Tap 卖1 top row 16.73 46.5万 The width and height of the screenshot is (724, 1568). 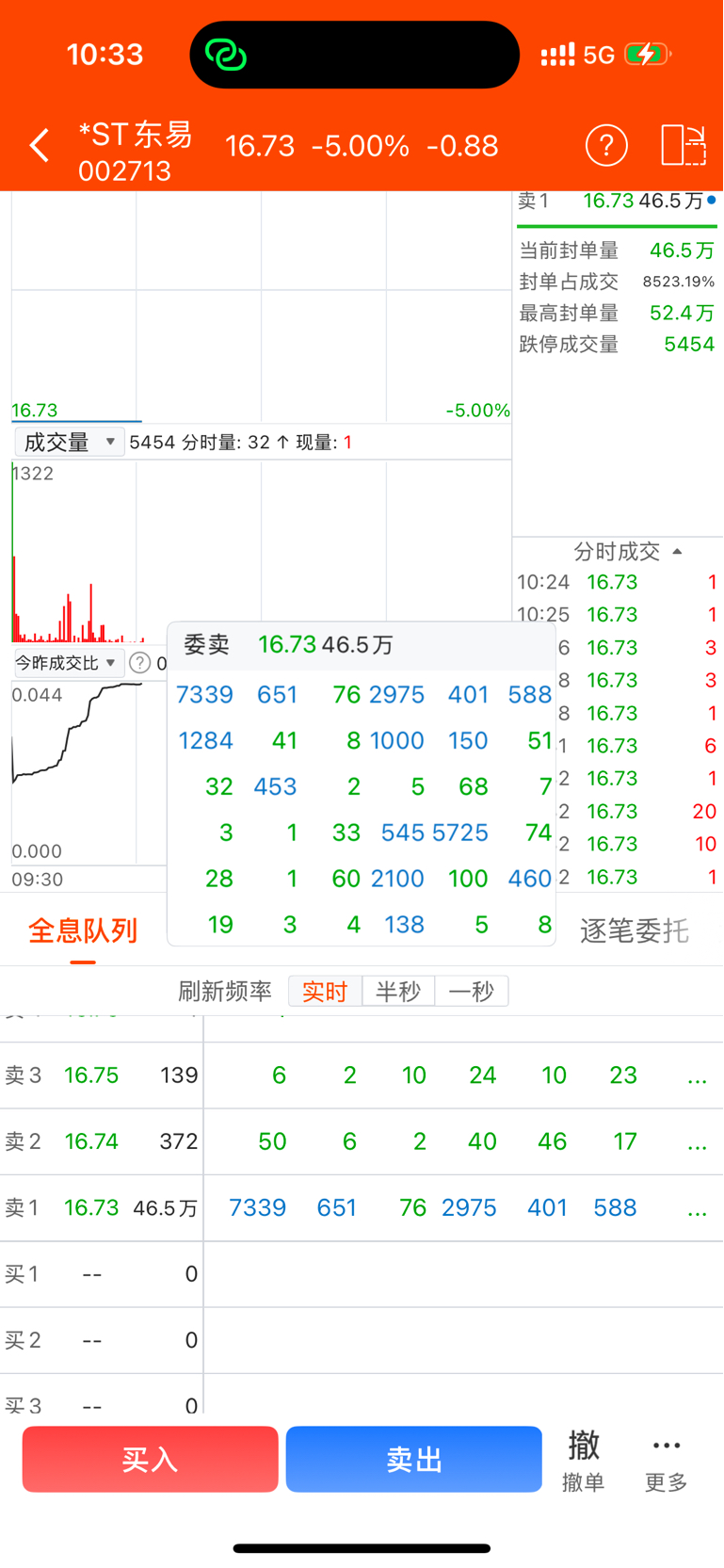click(617, 201)
